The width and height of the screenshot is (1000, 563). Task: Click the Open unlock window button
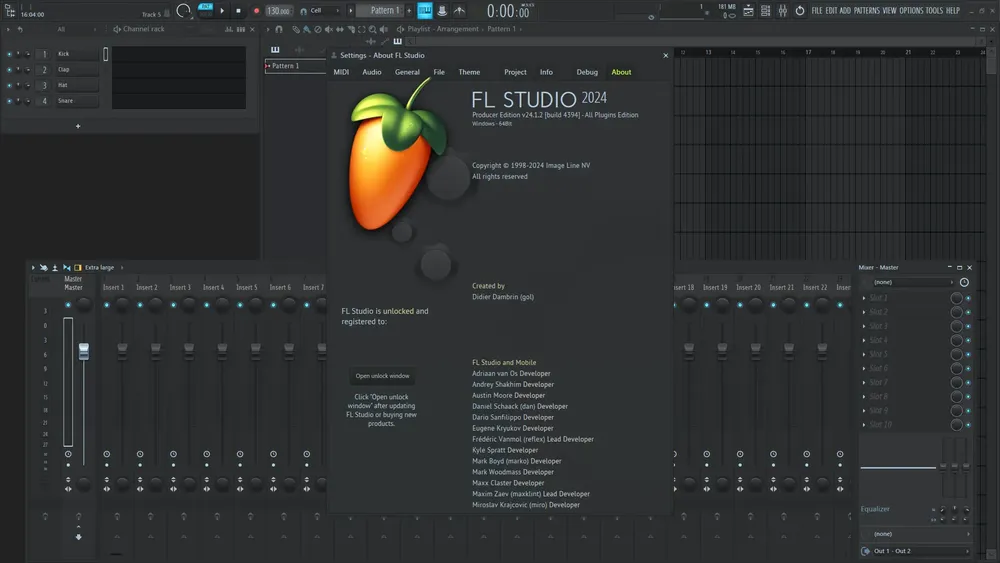coord(382,376)
